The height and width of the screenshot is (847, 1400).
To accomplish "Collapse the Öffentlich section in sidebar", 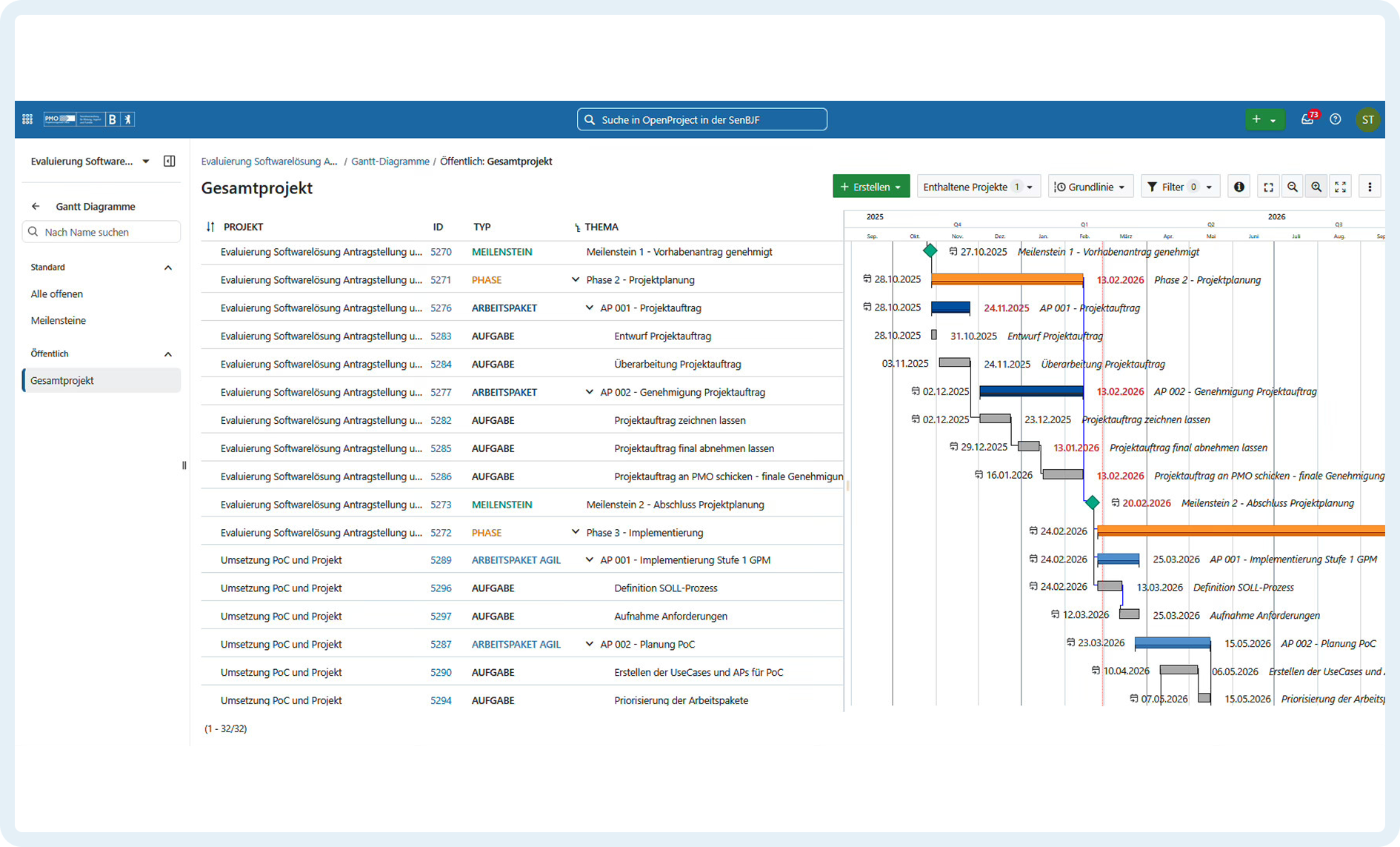I will point(168,354).
